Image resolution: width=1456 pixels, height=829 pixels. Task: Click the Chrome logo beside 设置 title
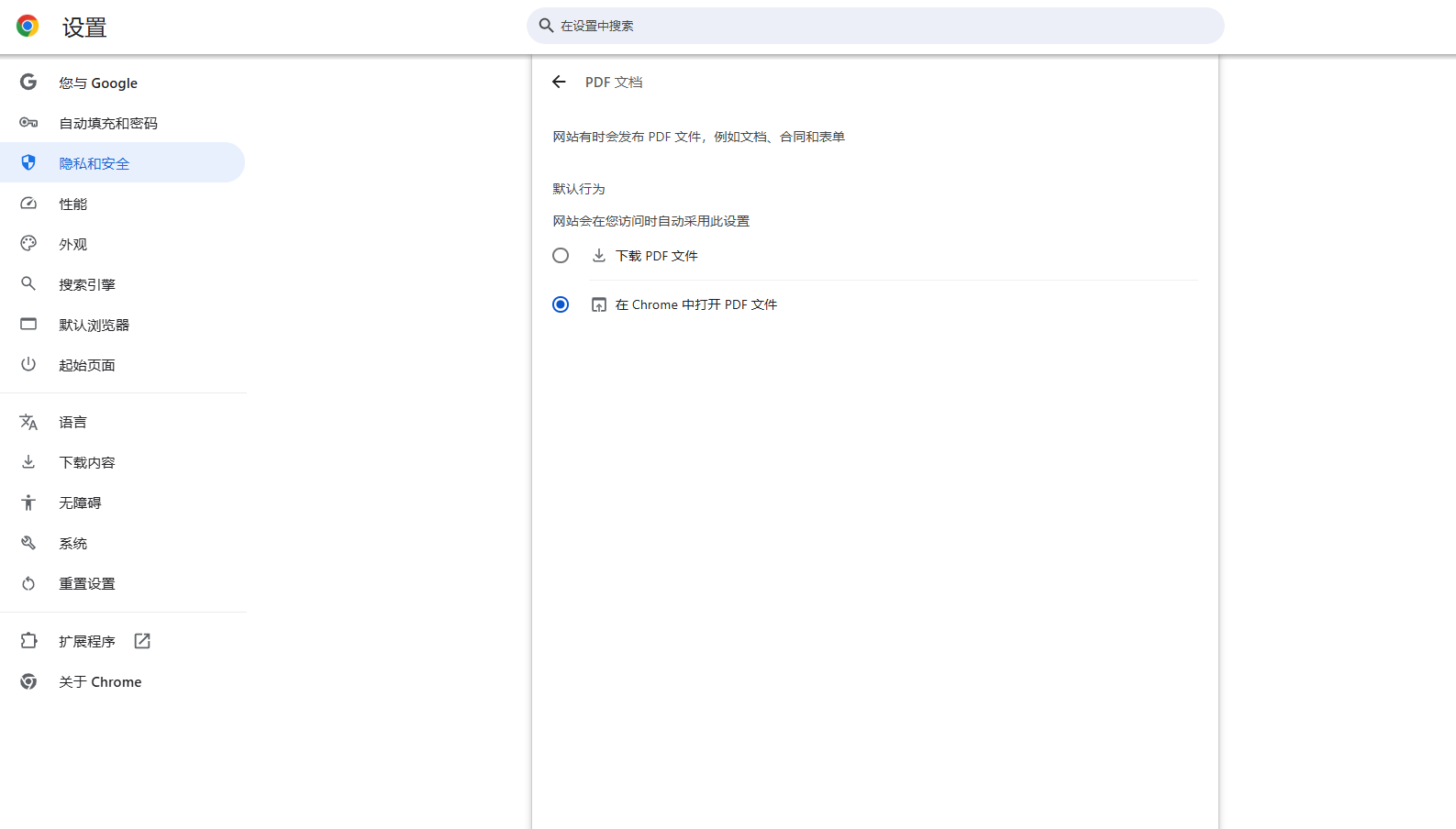point(28,27)
